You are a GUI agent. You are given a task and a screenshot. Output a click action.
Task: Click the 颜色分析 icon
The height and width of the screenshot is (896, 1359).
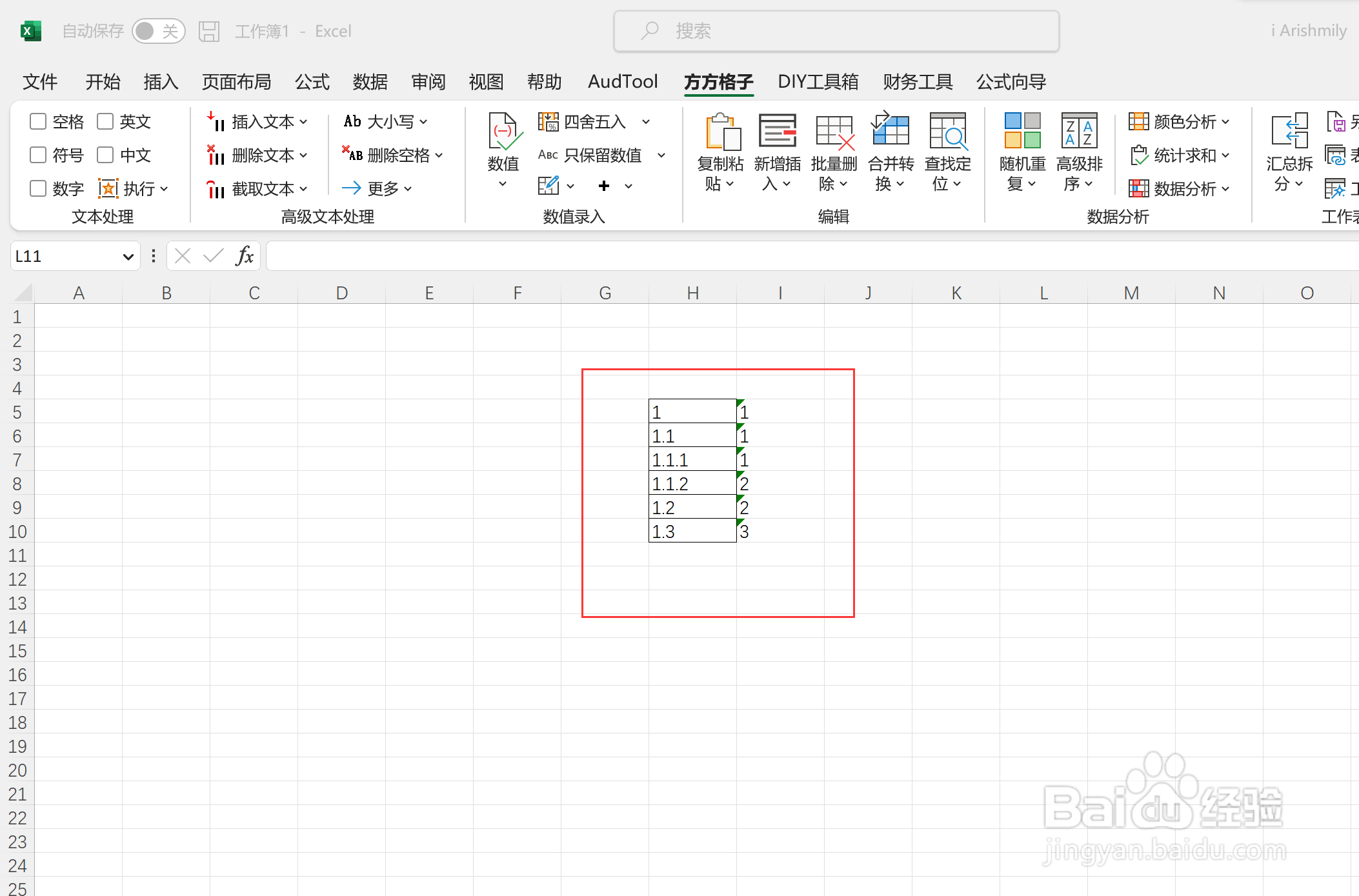pyautogui.click(x=1138, y=121)
